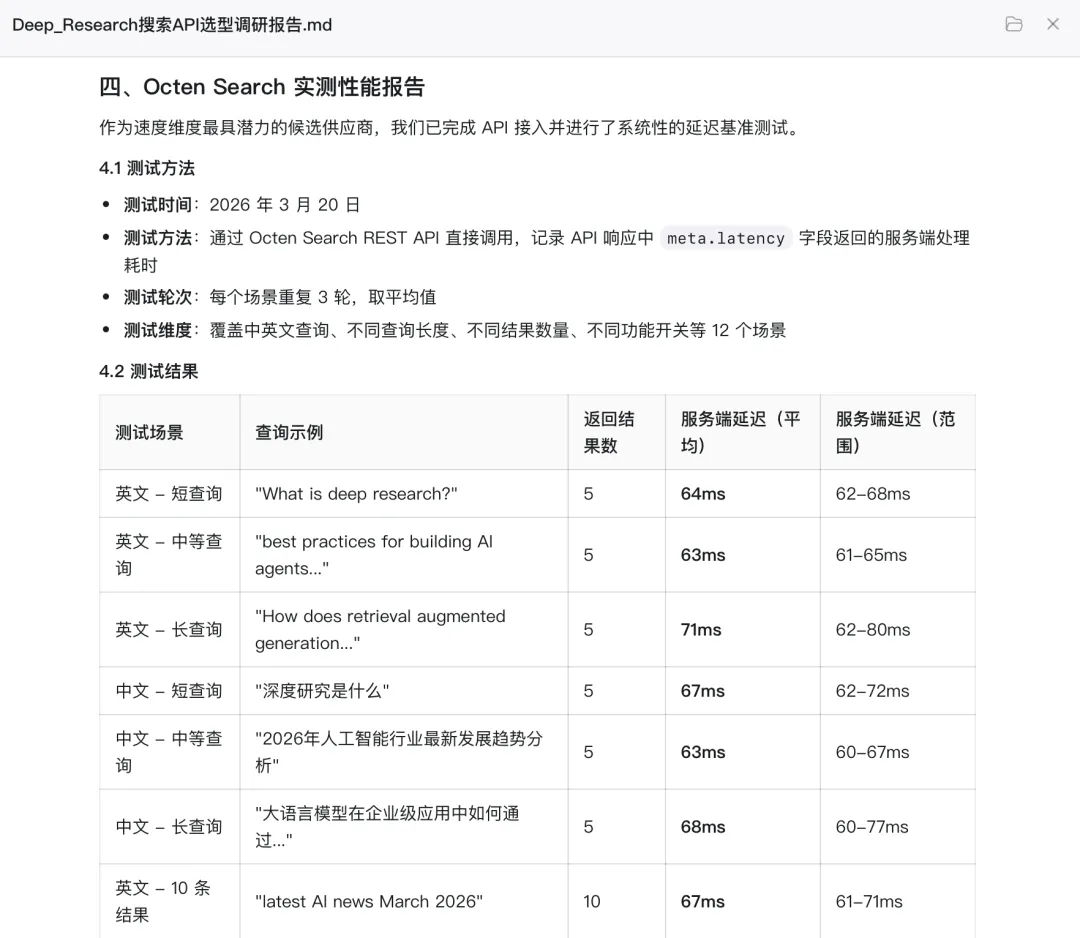Screen dimensions: 1080x938
Task: Click the meta.latency inline code
Action: 726,238
